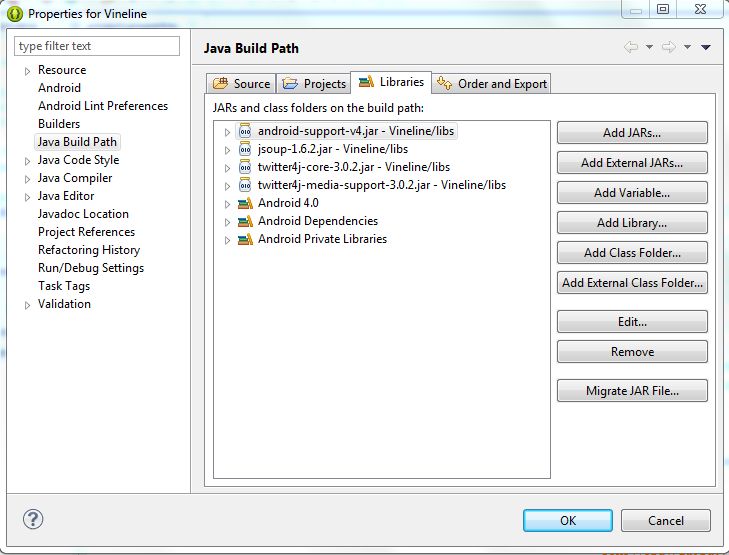
Task: Click Add Class Folder button
Action: (x=632, y=253)
